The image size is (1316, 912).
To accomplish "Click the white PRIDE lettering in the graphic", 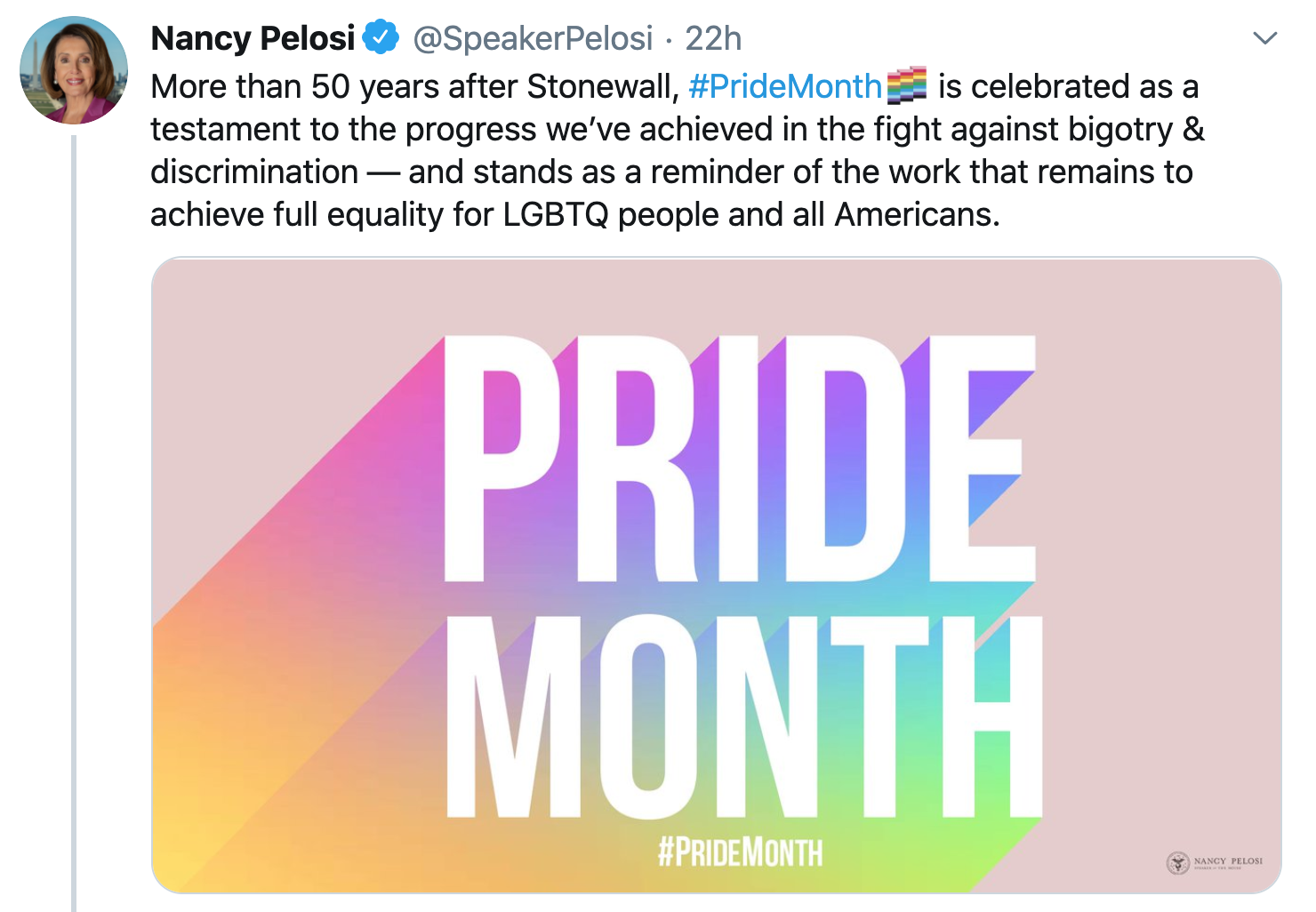I will click(x=740, y=459).
